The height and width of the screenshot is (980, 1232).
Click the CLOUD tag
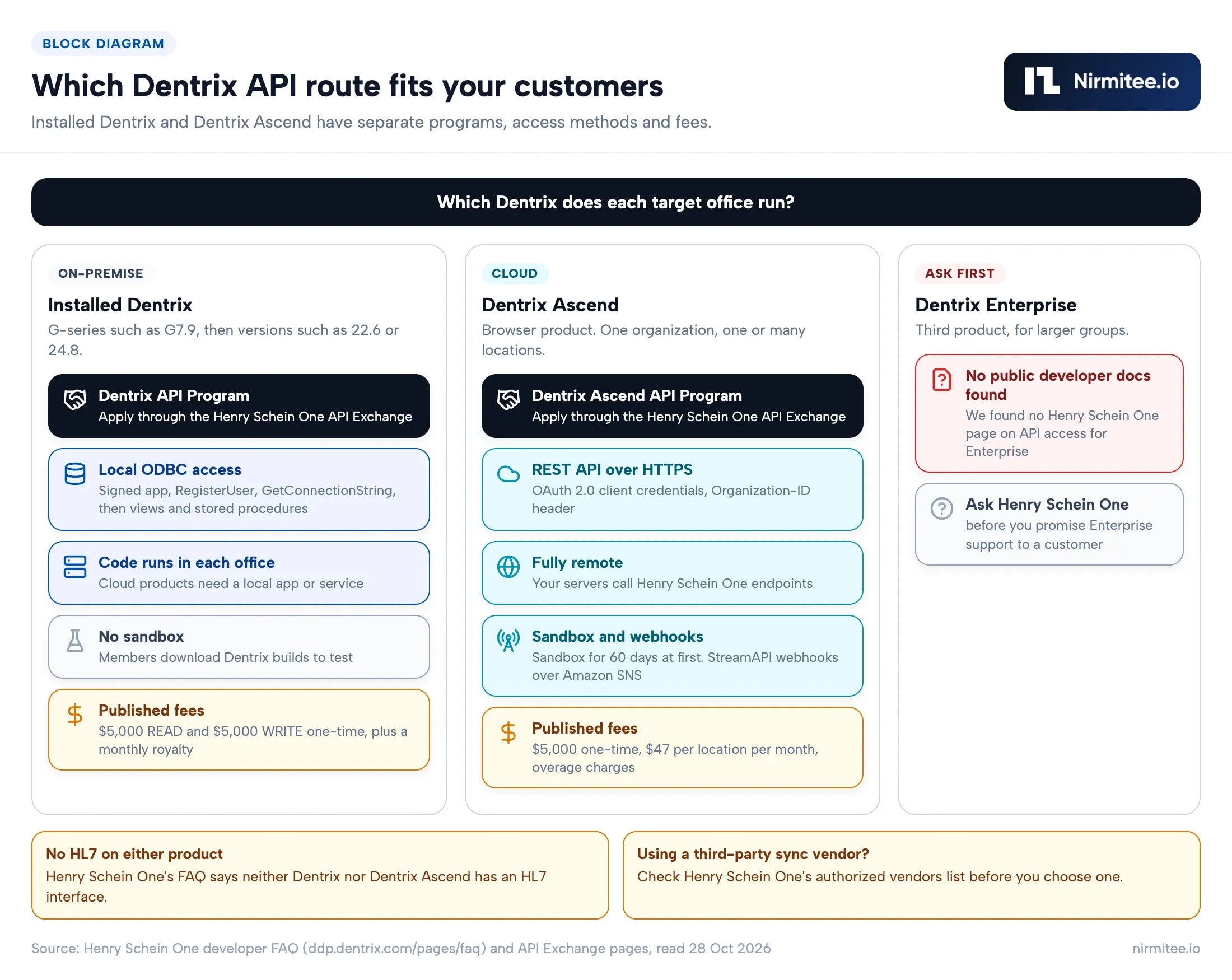click(514, 273)
